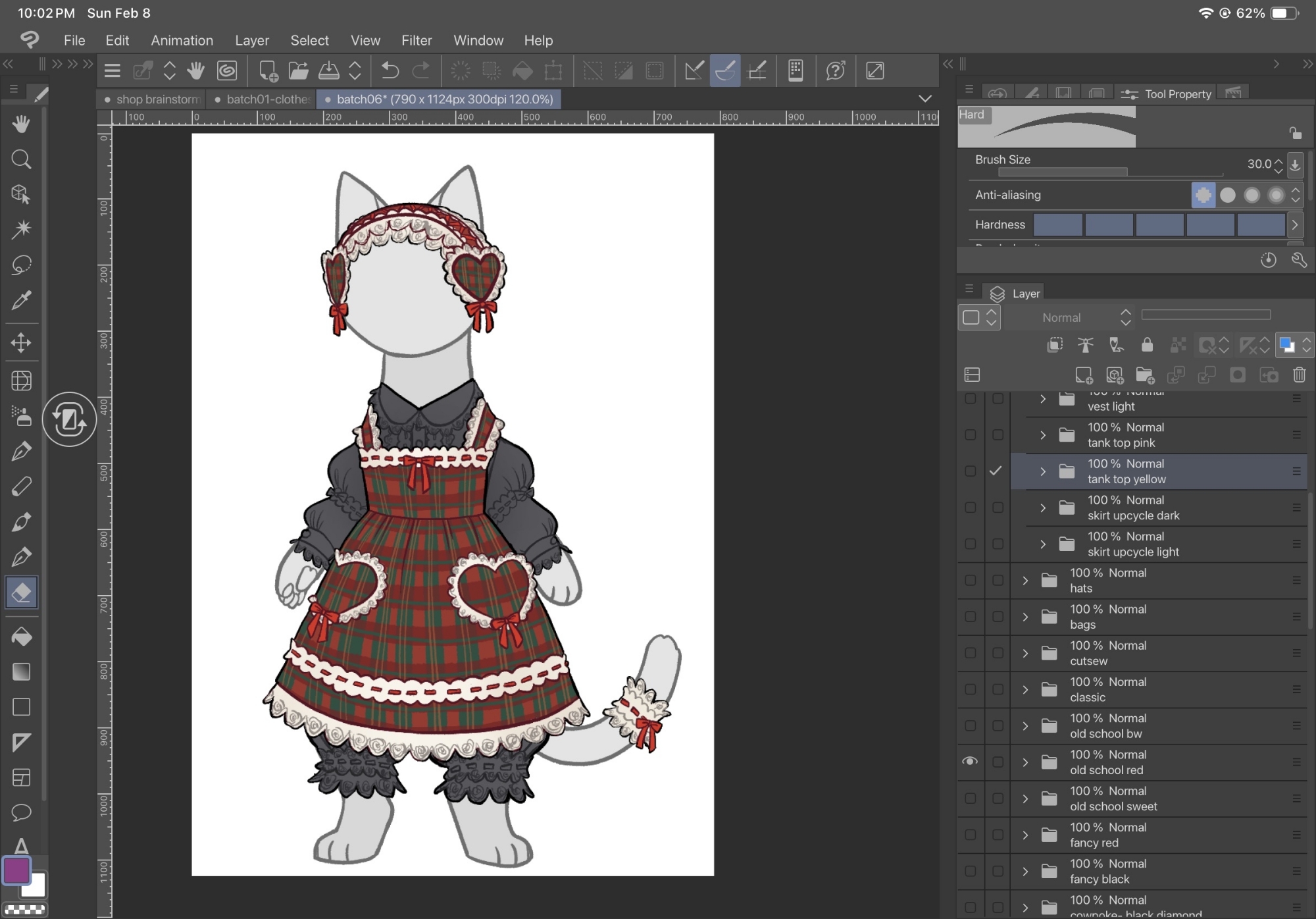Click the Undo arrow in toolbar
1316x919 pixels.
tap(390, 70)
